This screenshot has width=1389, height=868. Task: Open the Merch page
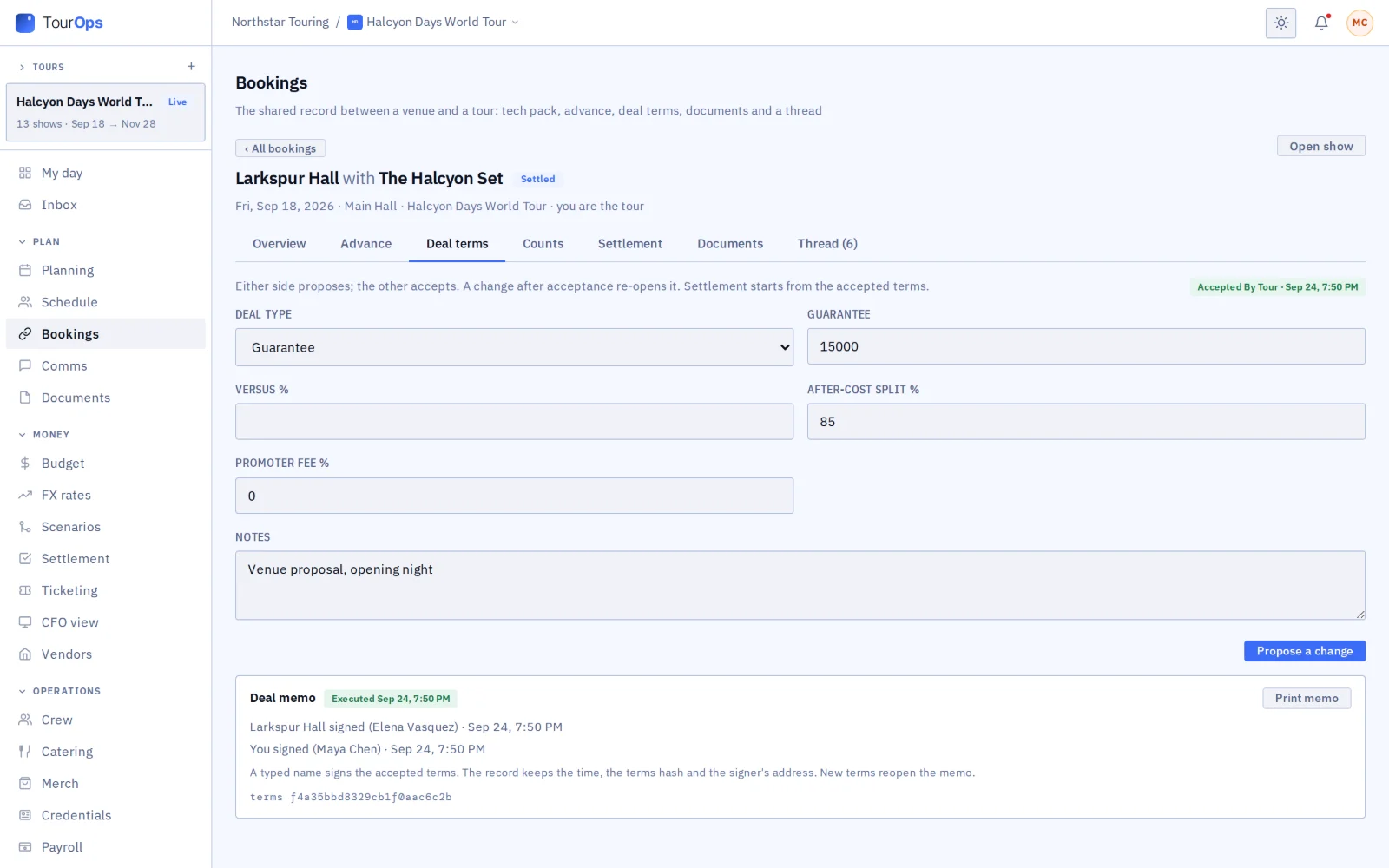(106, 784)
